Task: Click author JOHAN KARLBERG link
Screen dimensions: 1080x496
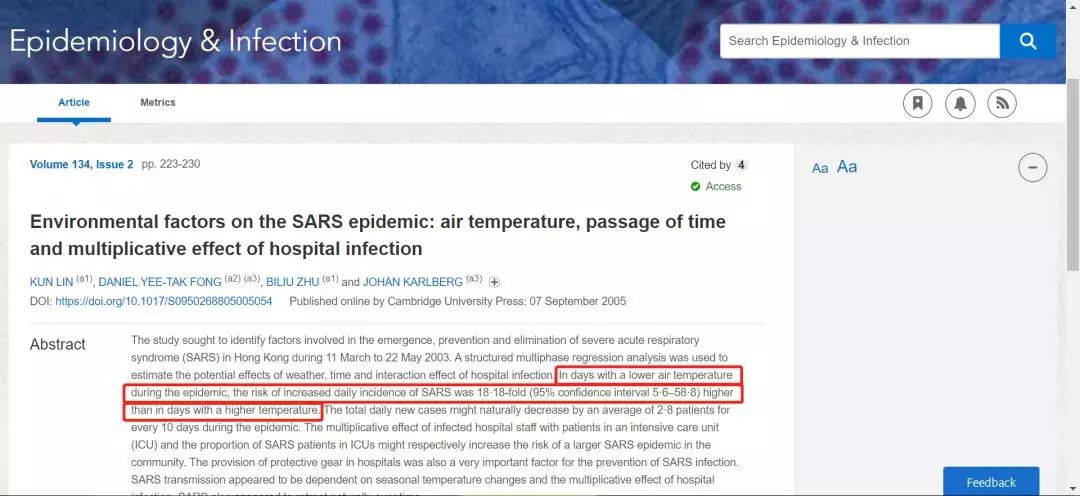Action: 412,282
